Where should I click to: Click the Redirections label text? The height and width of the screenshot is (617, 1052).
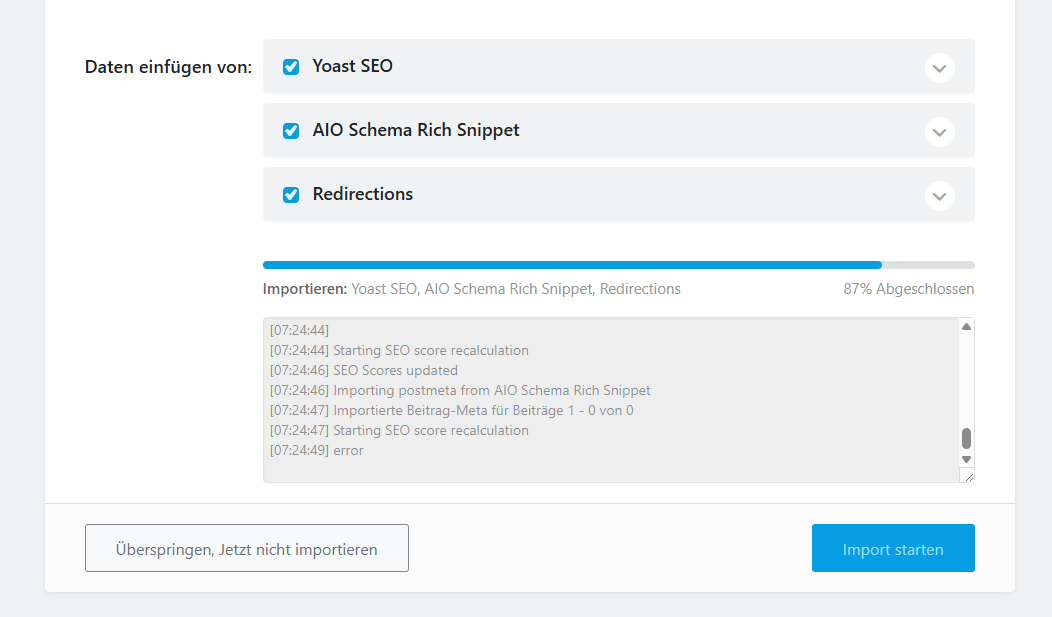(362, 194)
